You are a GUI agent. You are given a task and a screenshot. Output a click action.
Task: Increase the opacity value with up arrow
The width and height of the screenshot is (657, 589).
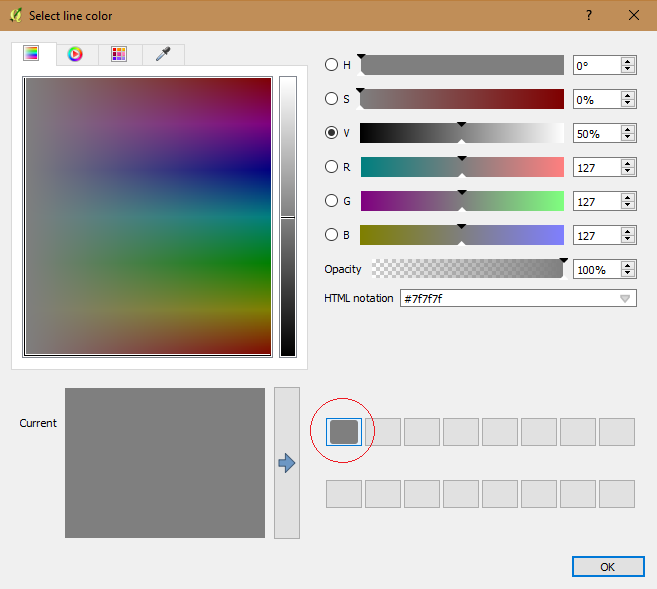point(628,265)
